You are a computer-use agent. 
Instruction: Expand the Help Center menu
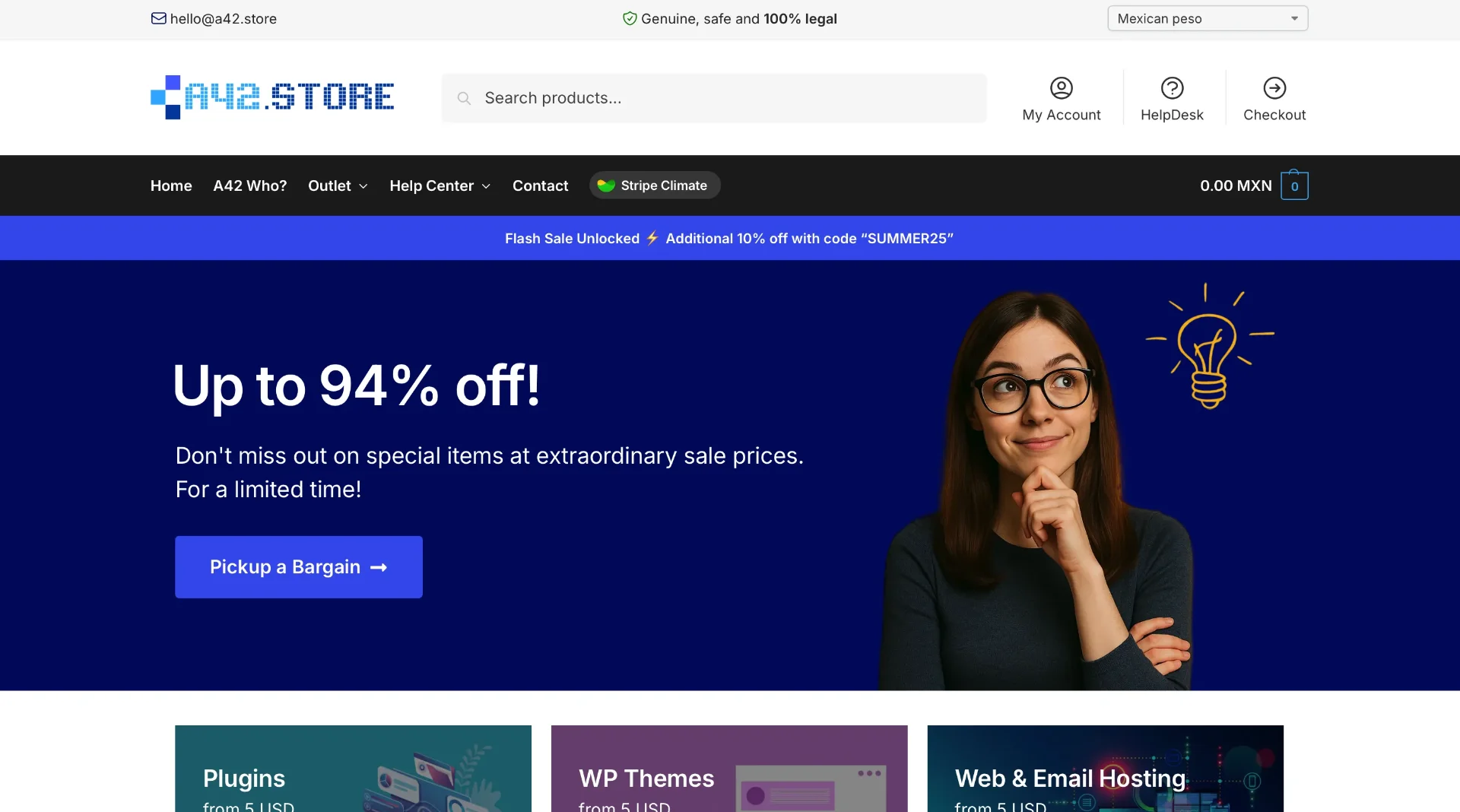[440, 186]
